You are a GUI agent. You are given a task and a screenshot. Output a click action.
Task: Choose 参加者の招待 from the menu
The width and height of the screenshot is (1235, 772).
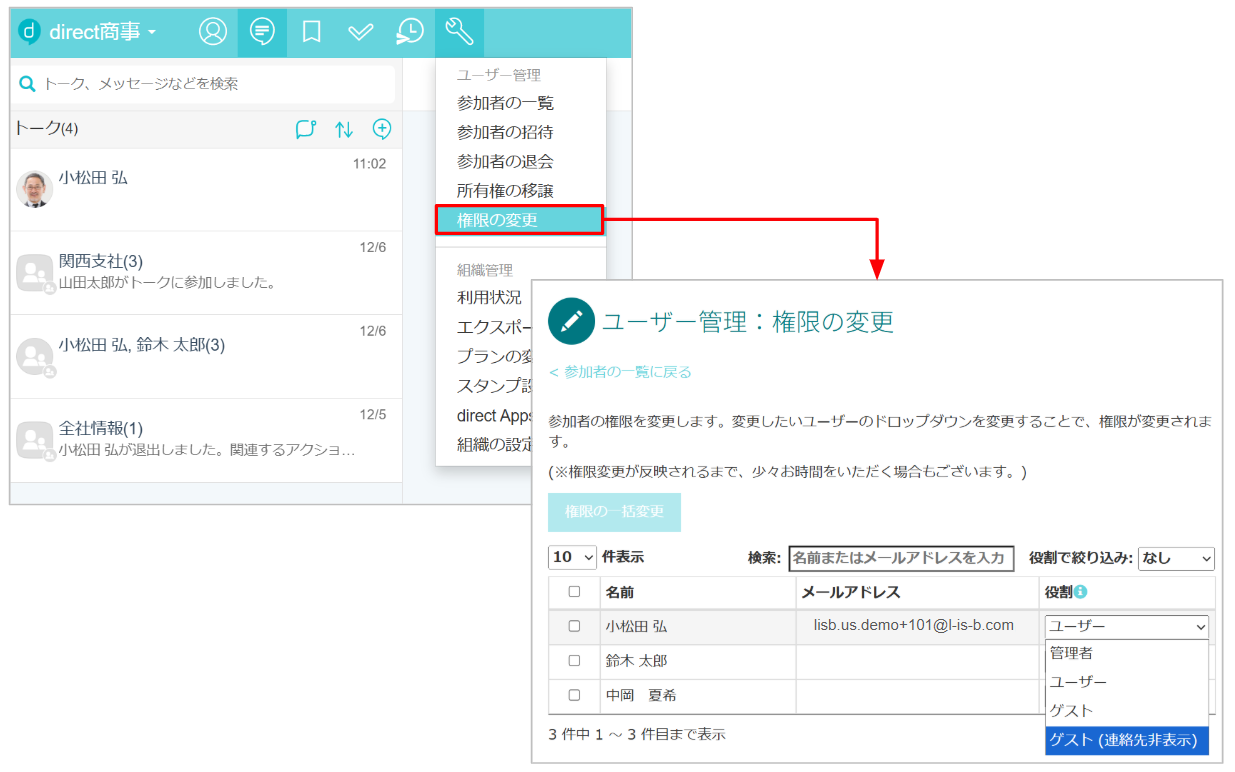pyautogui.click(x=505, y=132)
